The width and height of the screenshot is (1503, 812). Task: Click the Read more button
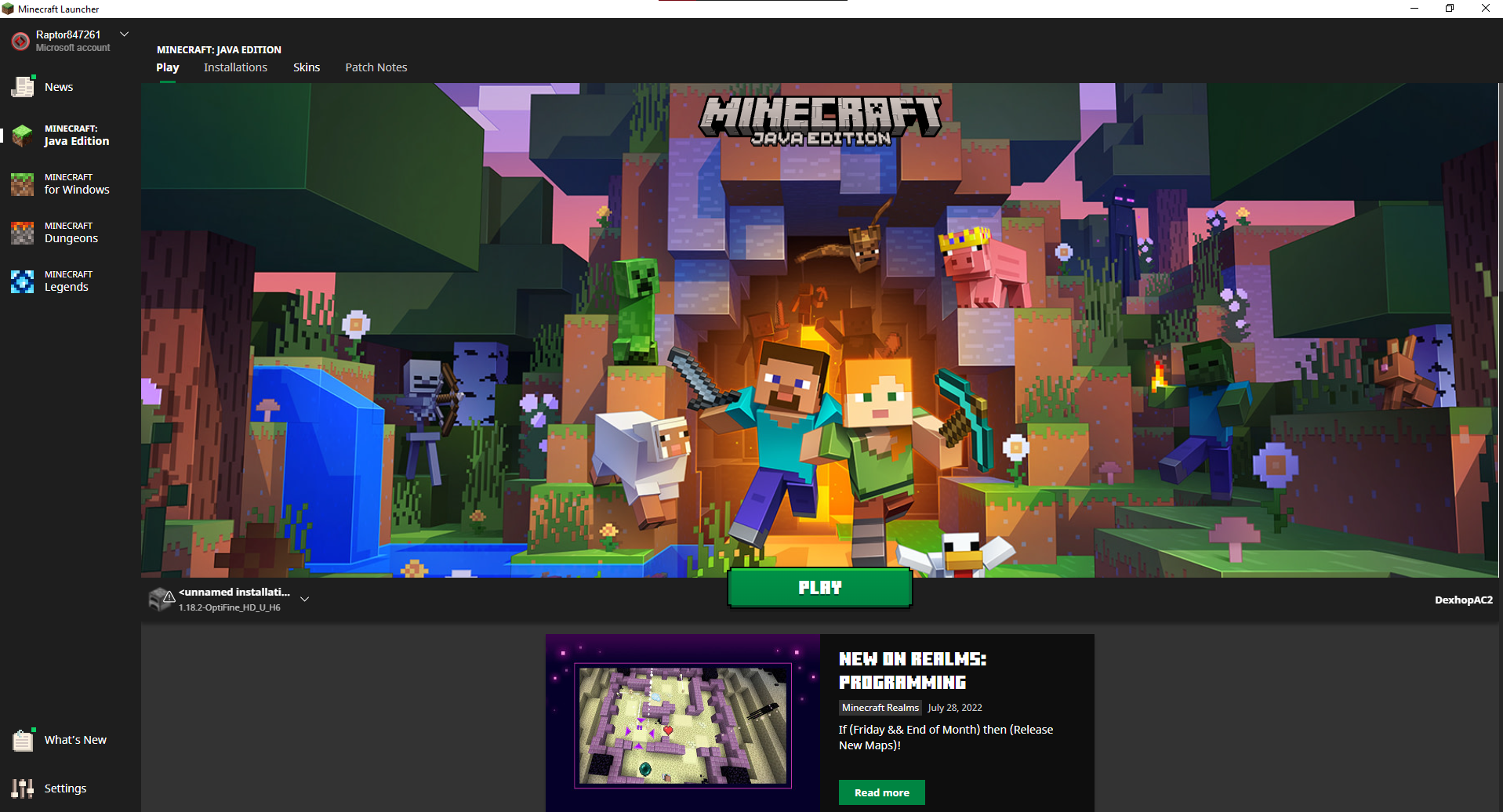point(882,792)
